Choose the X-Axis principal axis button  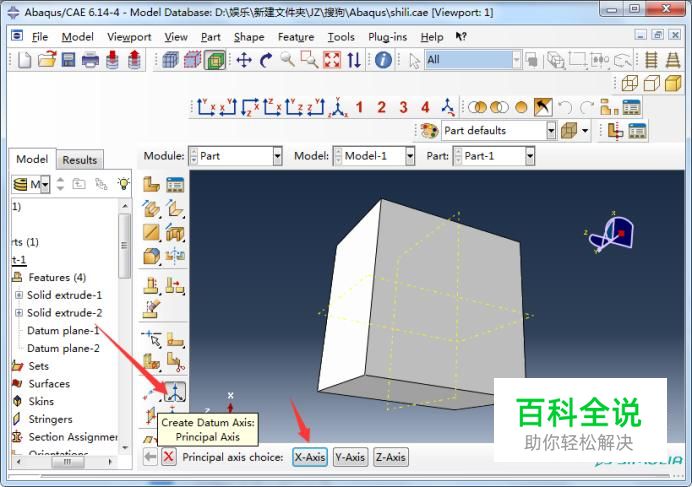(x=310, y=457)
